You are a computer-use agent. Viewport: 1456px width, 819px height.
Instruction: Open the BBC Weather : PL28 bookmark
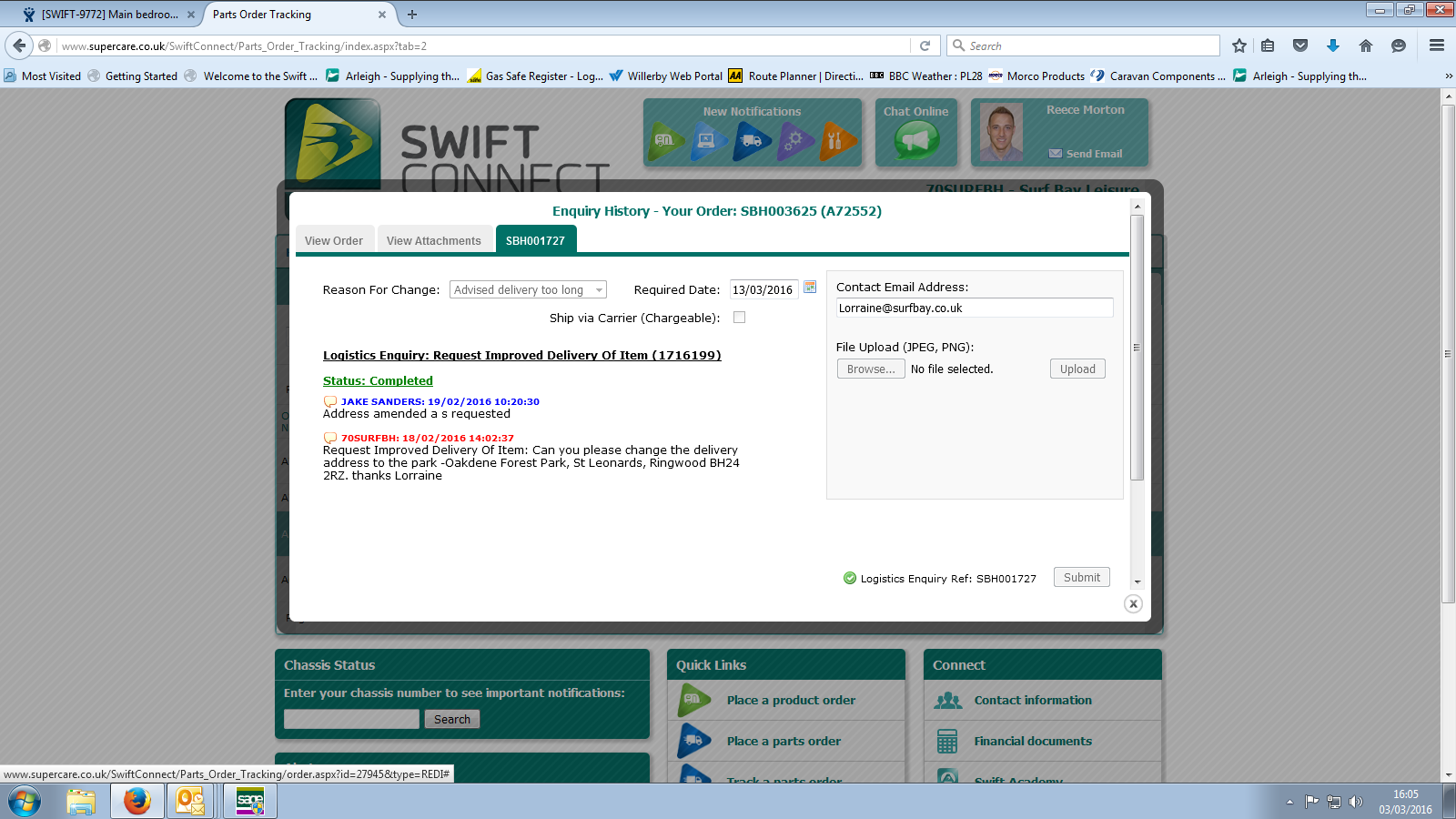pyautogui.click(x=925, y=76)
